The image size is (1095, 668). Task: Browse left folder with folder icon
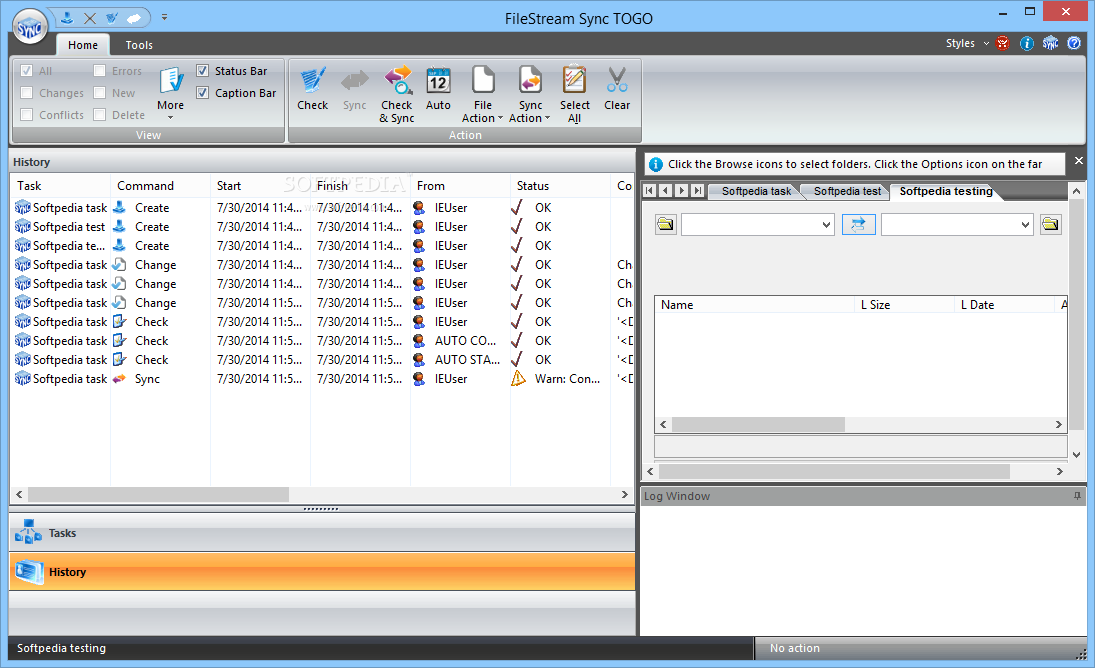(x=666, y=225)
